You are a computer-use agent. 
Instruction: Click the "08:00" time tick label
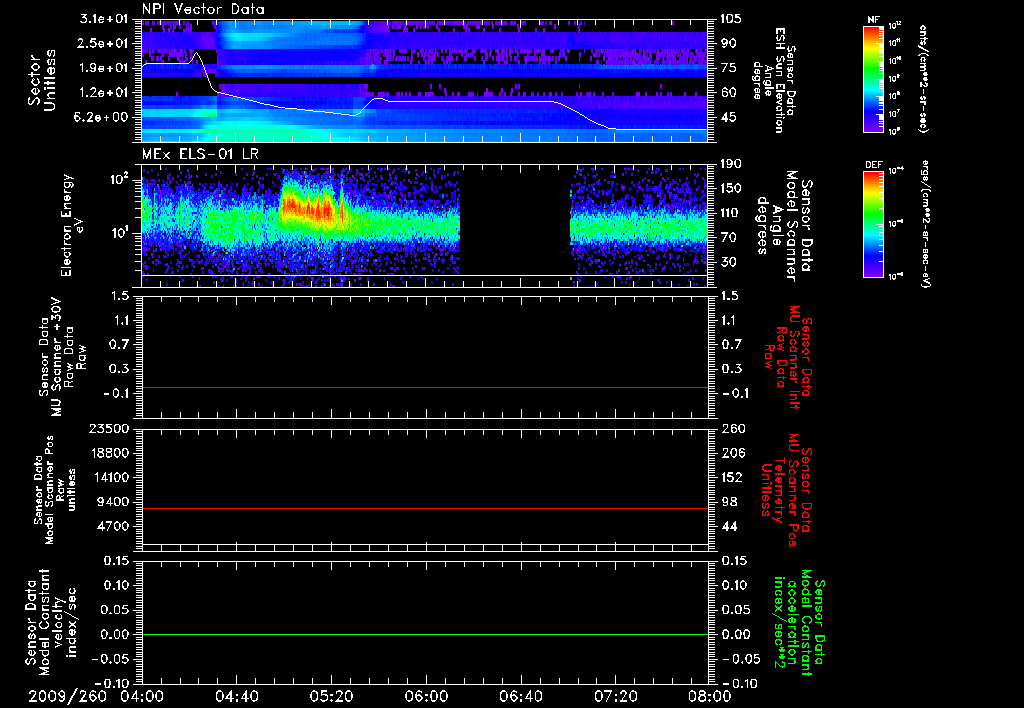tap(710, 696)
